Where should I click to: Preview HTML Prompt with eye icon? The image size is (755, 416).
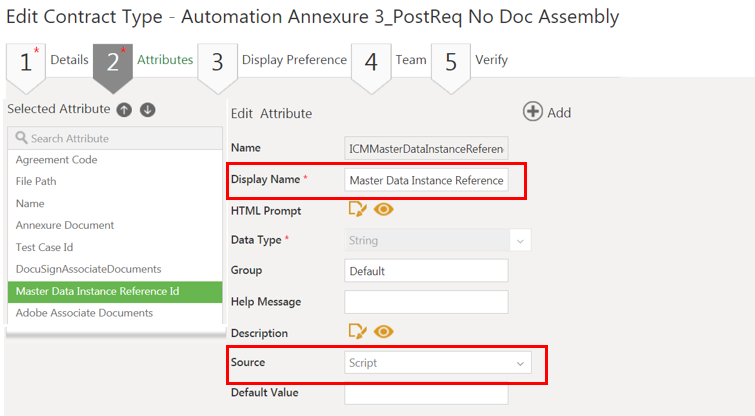pyautogui.click(x=383, y=210)
